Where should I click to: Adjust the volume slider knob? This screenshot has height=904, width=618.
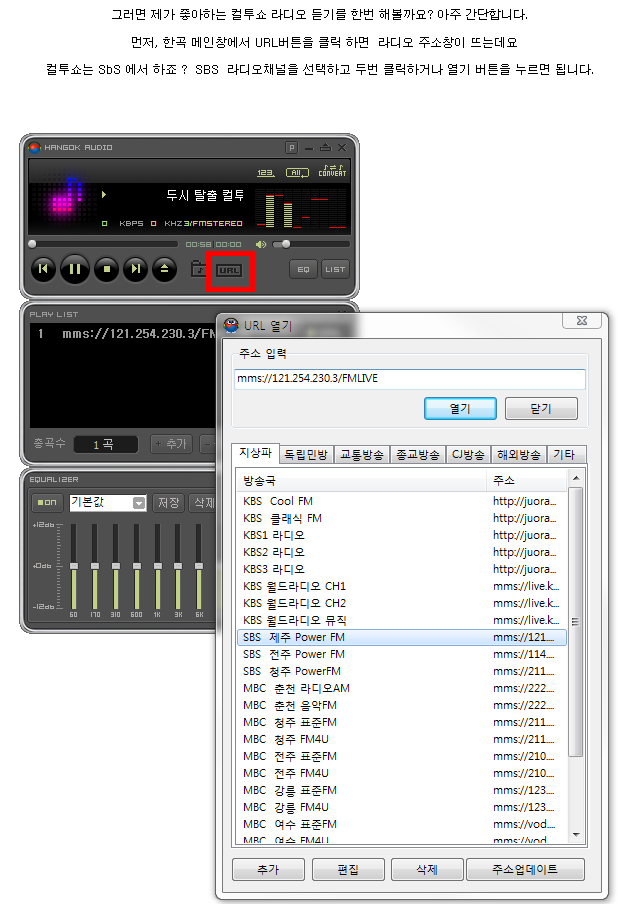(285, 244)
